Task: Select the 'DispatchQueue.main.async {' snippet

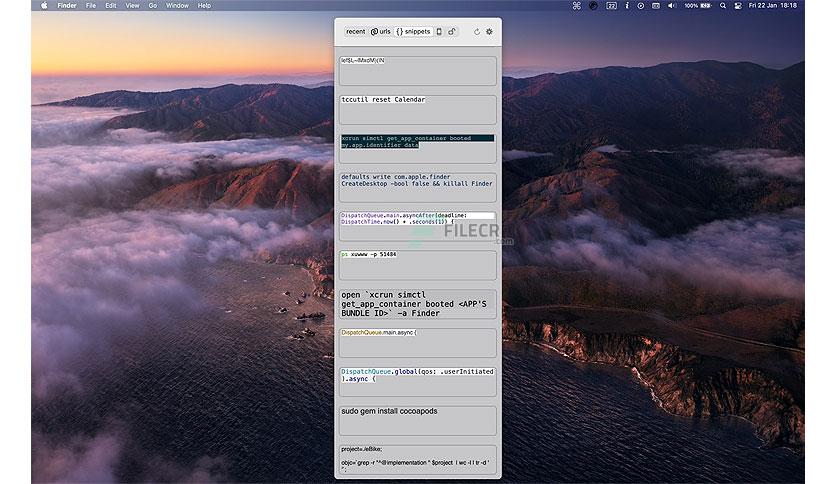Action: [x=417, y=343]
